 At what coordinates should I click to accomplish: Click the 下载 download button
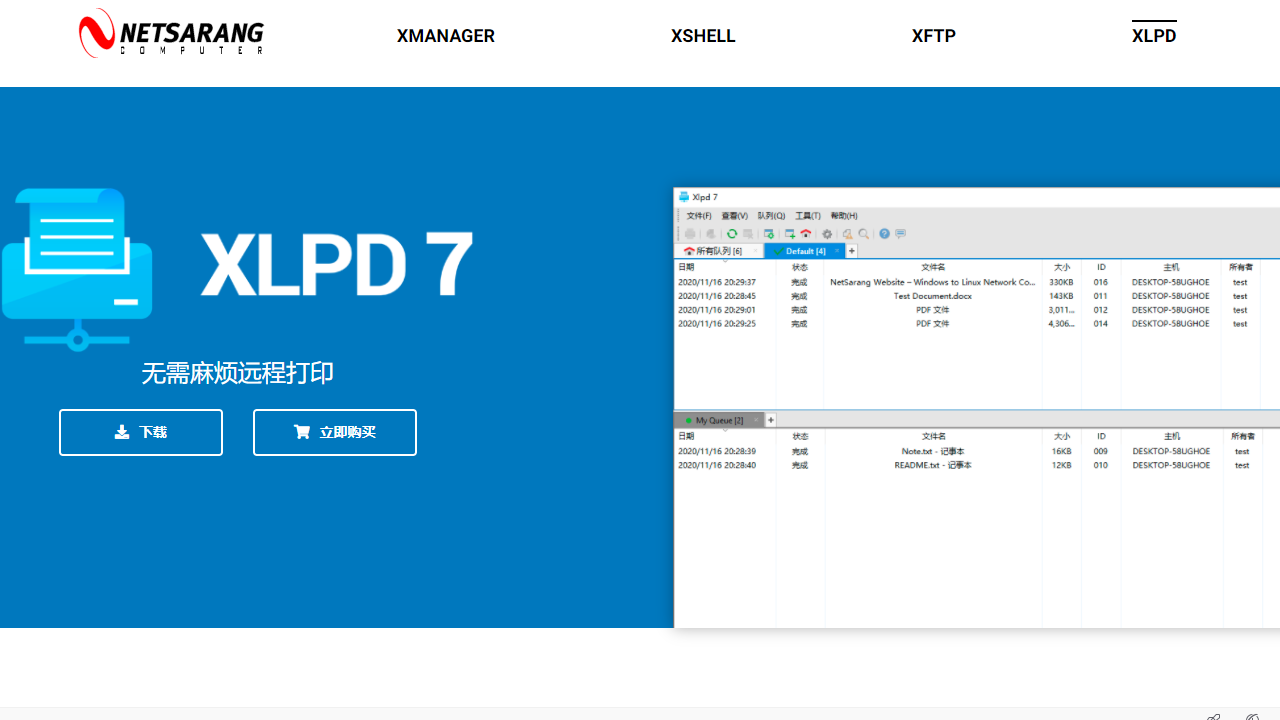click(140, 432)
